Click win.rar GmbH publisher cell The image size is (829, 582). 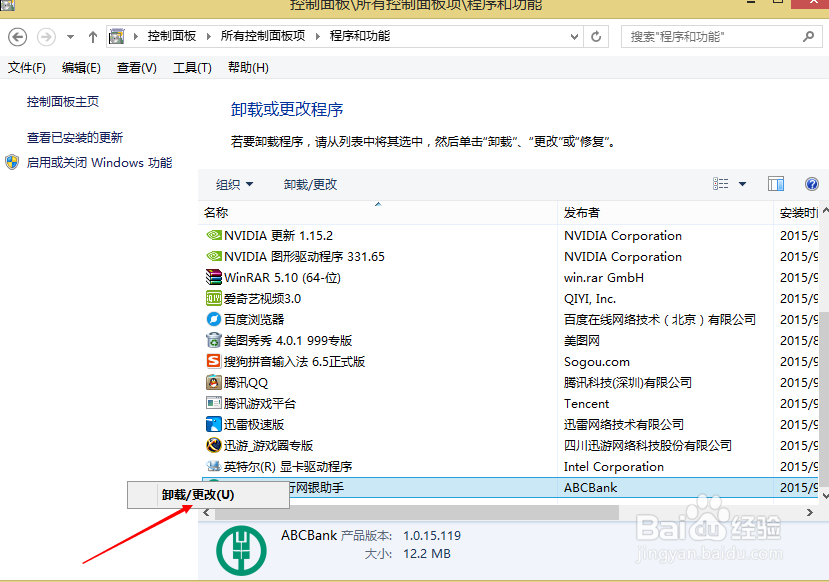pos(604,278)
